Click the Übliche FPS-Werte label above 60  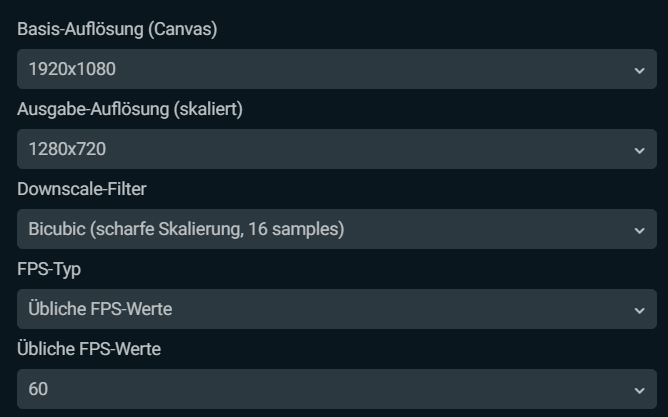coord(89,349)
